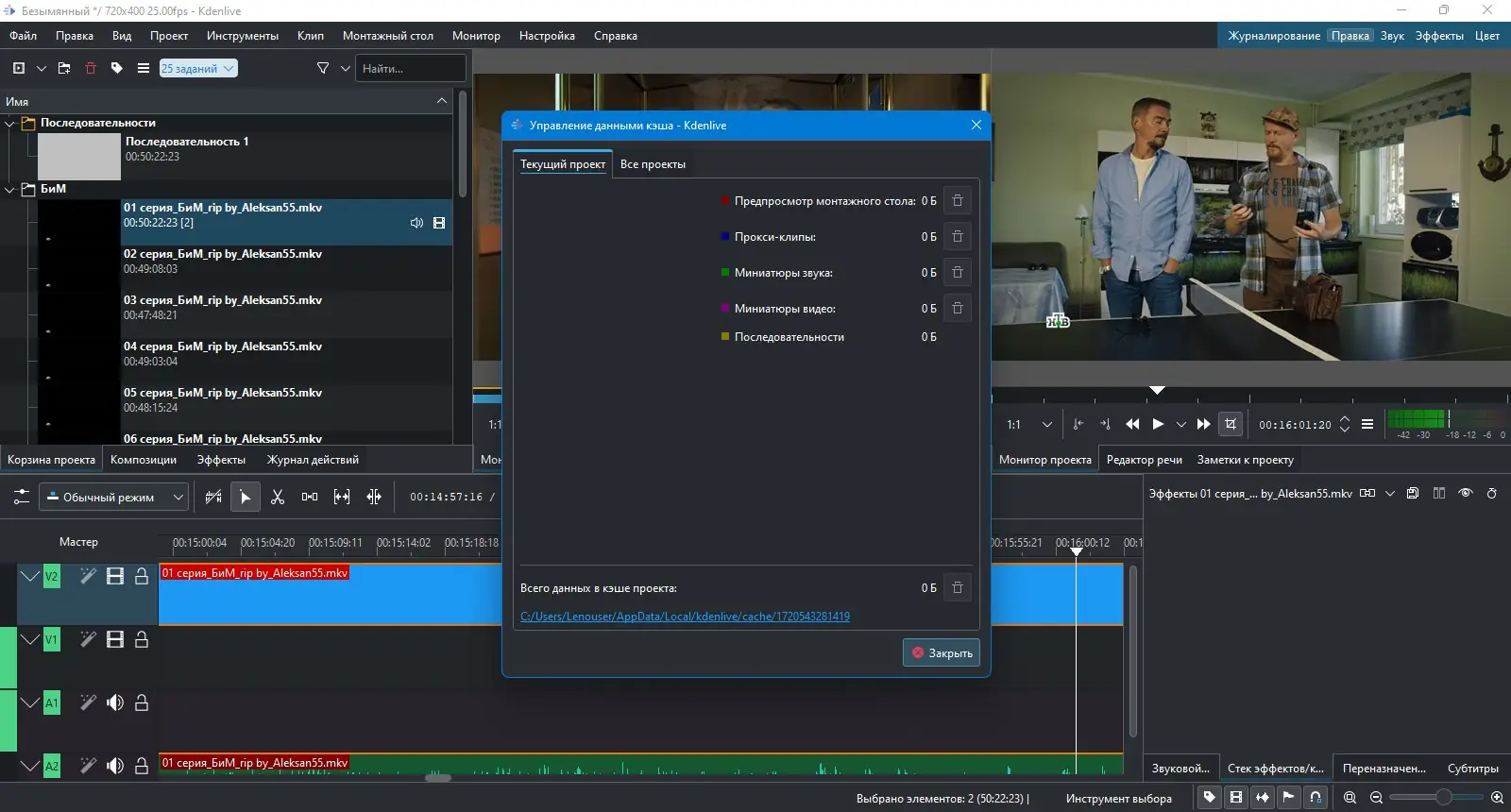Click the 'Закрыть' button in dialog
Viewport: 1511px width, 812px height.
[x=941, y=652]
